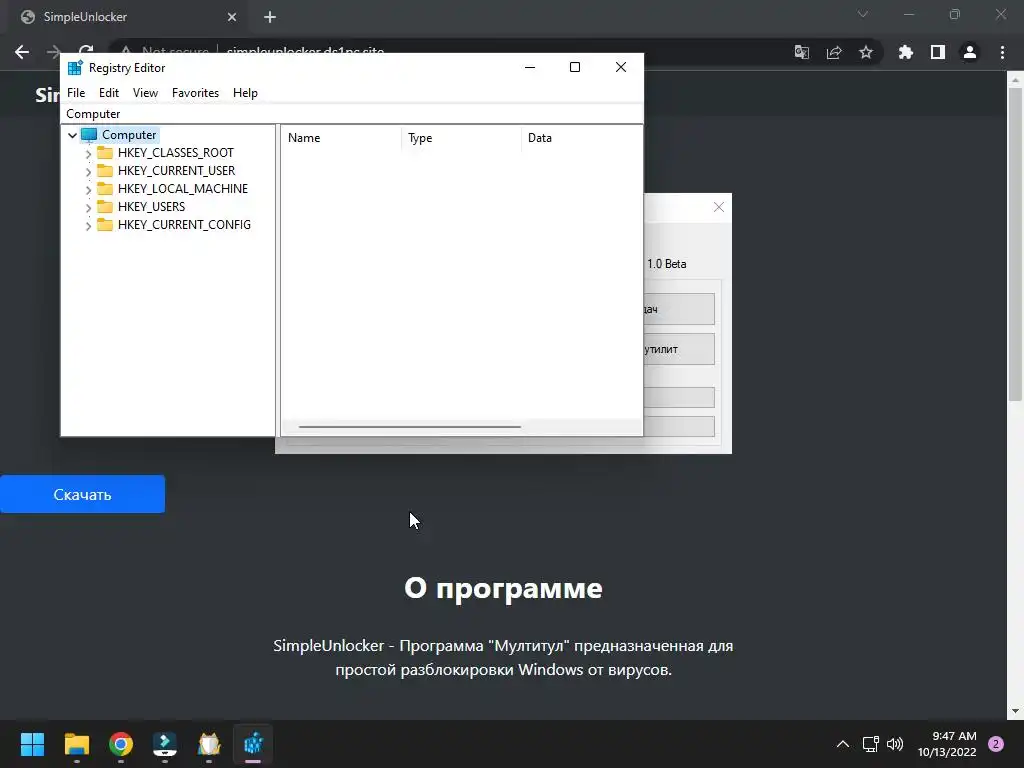This screenshot has width=1024, height=768.
Task: Go back in the browser
Action: click(x=22, y=52)
